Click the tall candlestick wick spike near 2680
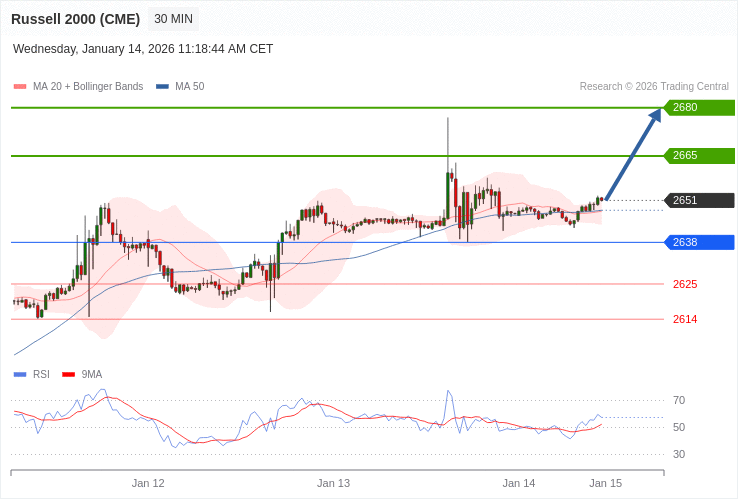This screenshot has height=500, width=738. tap(448, 145)
